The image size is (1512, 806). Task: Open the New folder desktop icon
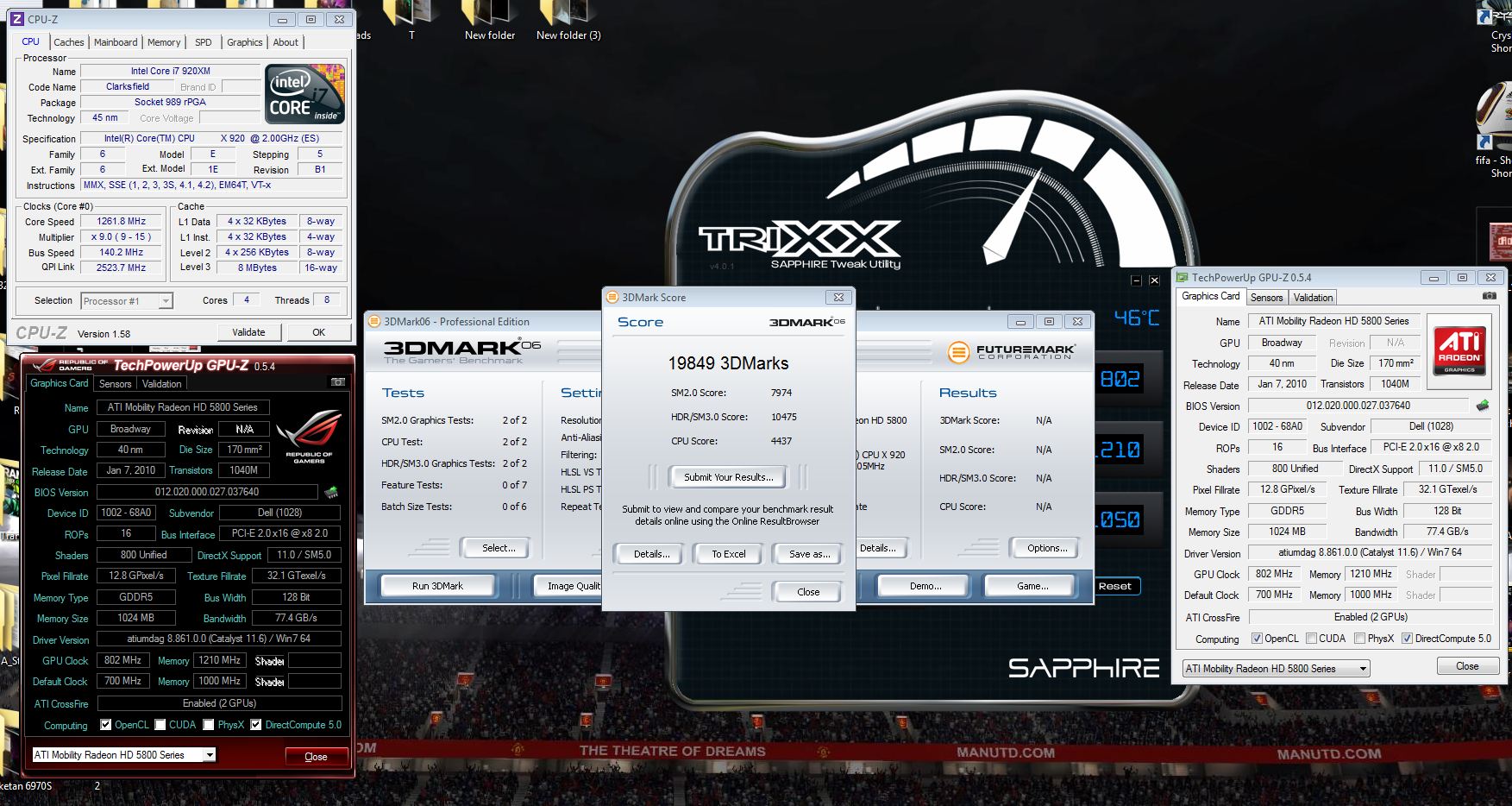tap(489, 21)
